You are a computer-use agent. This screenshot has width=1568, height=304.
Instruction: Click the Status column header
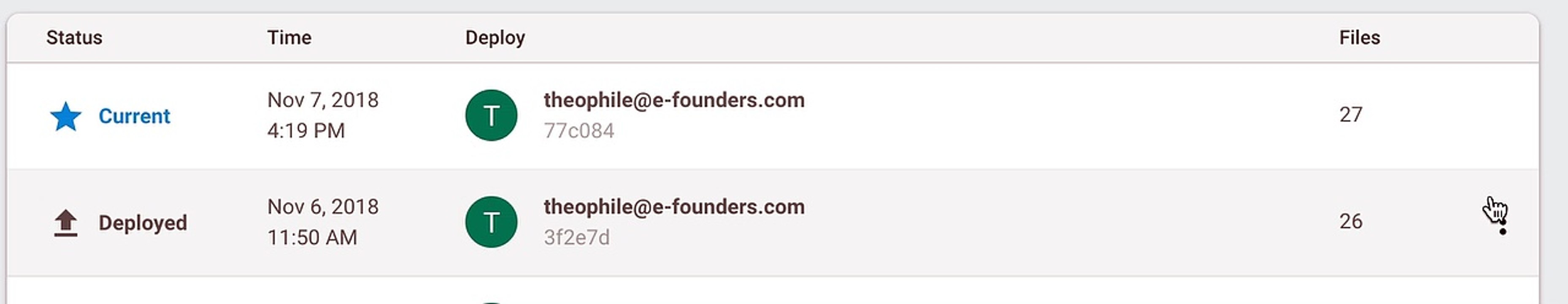74,38
